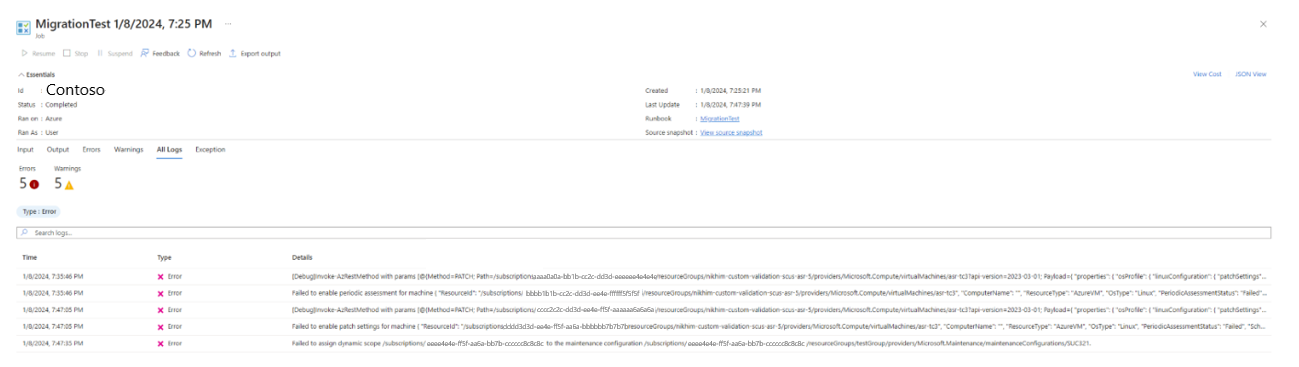This screenshot has width=1299, height=367.
Task: Click the Last Update 7:47:39 PM value
Action: [731, 104]
